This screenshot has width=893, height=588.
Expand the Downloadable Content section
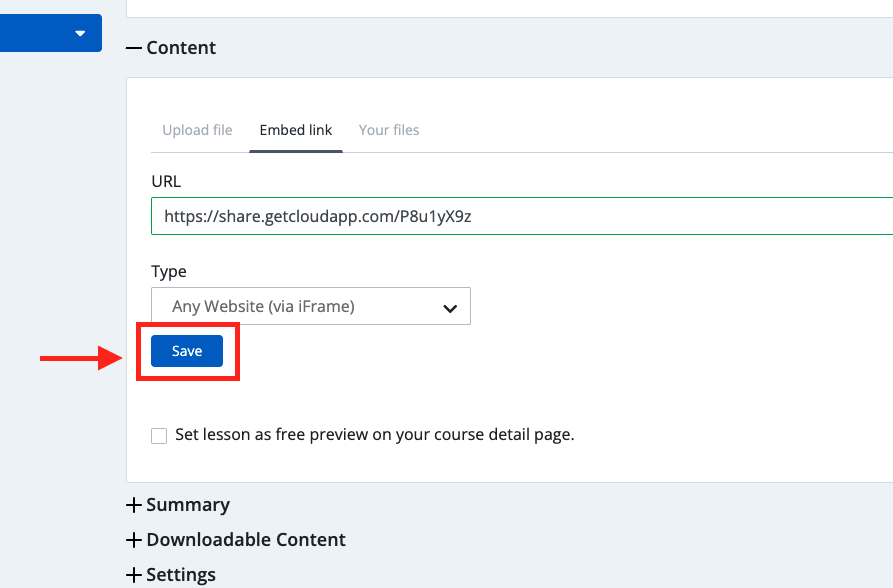click(x=246, y=540)
